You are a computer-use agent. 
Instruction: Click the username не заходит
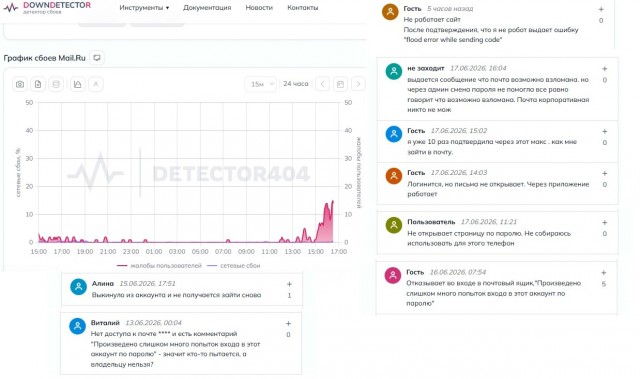click(426, 68)
